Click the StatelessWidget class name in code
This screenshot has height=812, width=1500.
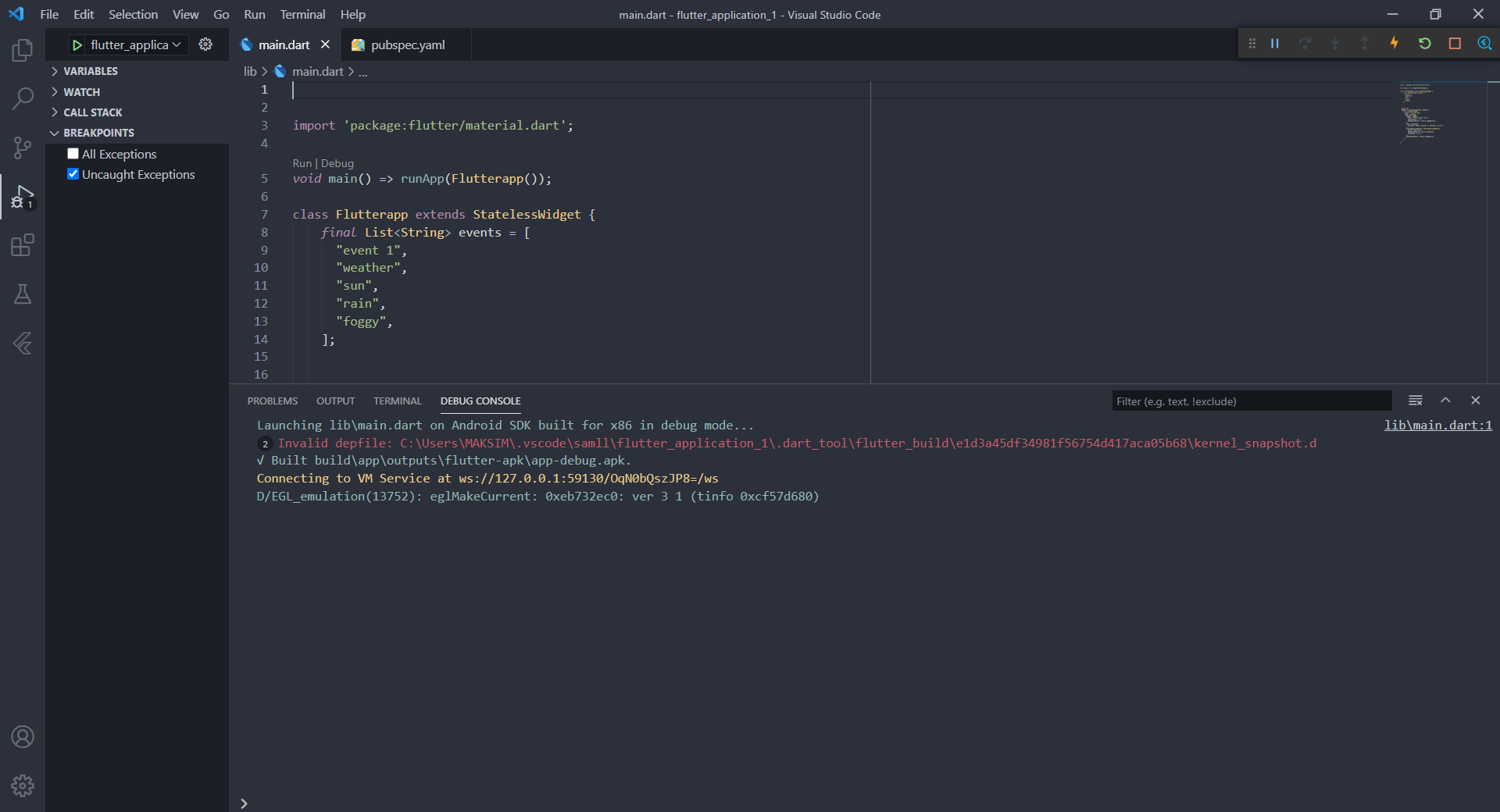pos(527,215)
